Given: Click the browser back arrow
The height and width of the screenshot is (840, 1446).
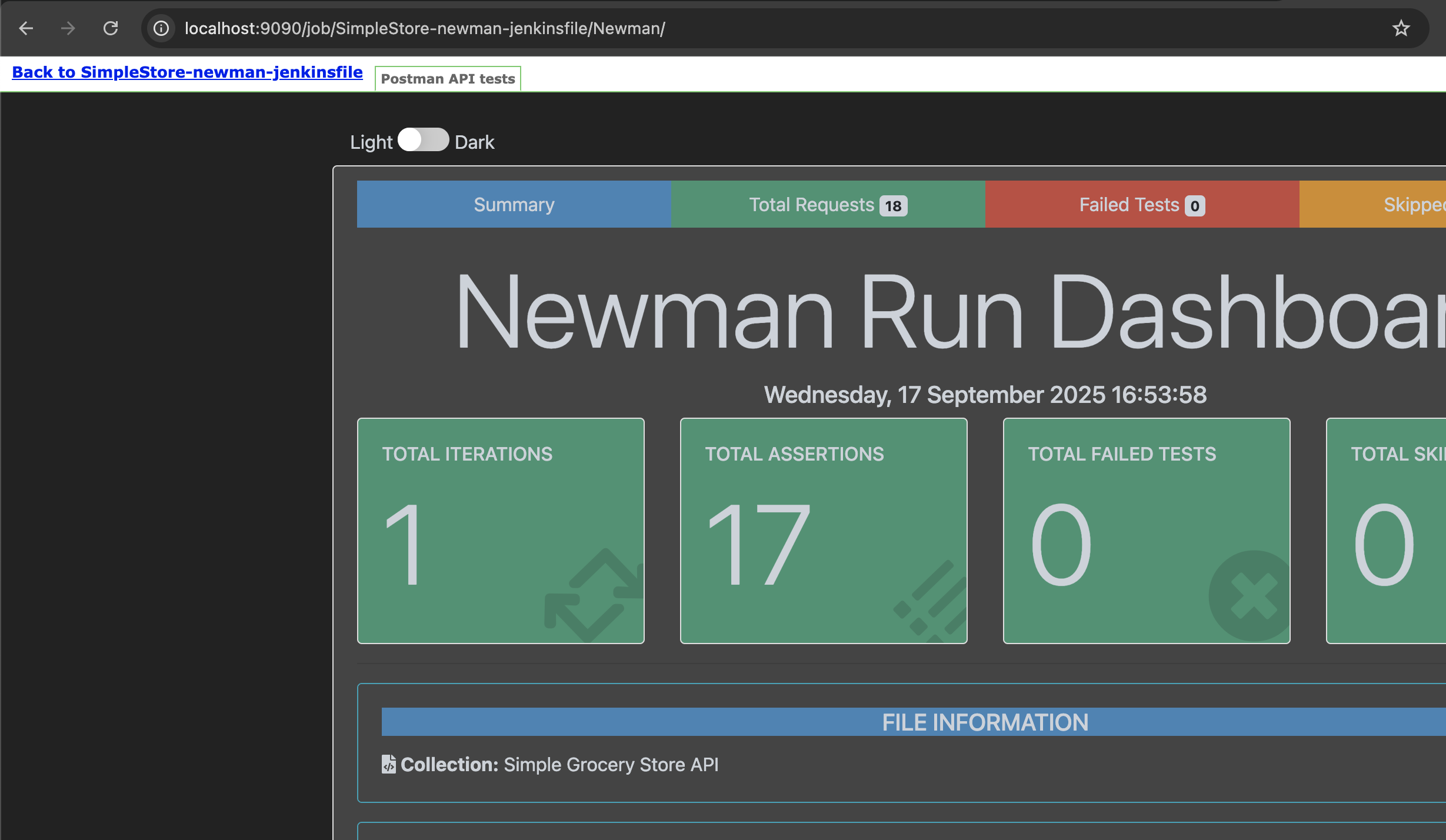Looking at the screenshot, I should click(x=26, y=28).
